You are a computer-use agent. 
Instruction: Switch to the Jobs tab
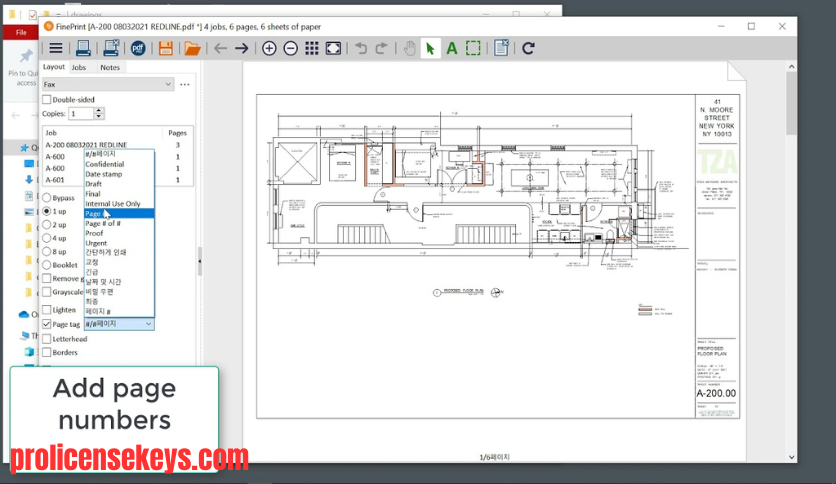tap(79, 67)
